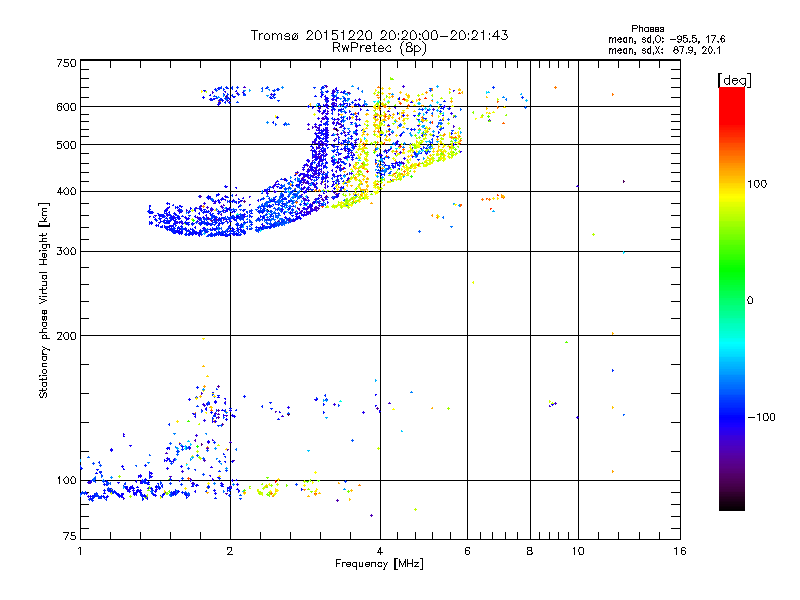Click the 'mean, sd,X: 87.9, 20.1' statistic
Viewport: 800px width, 600px height.
(664, 50)
